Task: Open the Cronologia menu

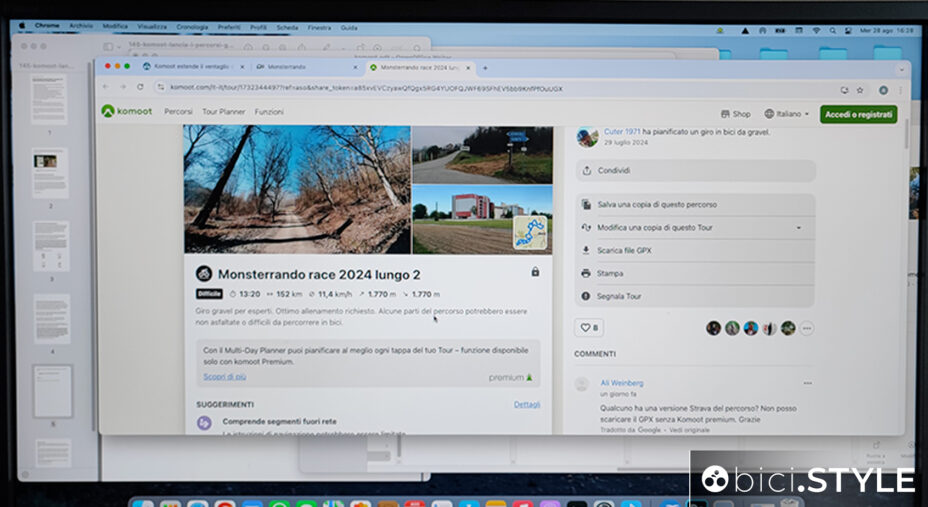Action: (192, 27)
